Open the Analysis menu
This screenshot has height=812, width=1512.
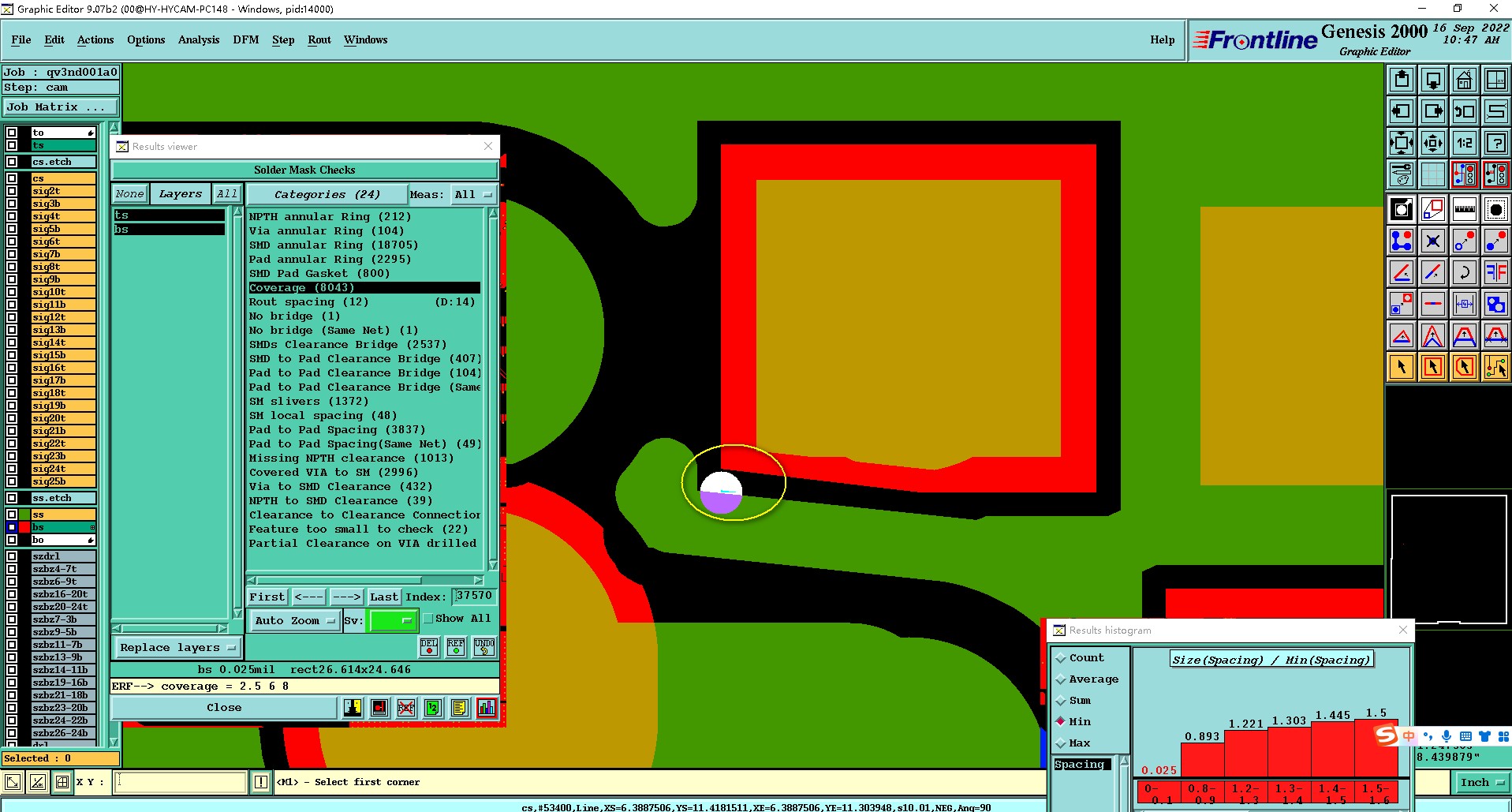tap(199, 39)
